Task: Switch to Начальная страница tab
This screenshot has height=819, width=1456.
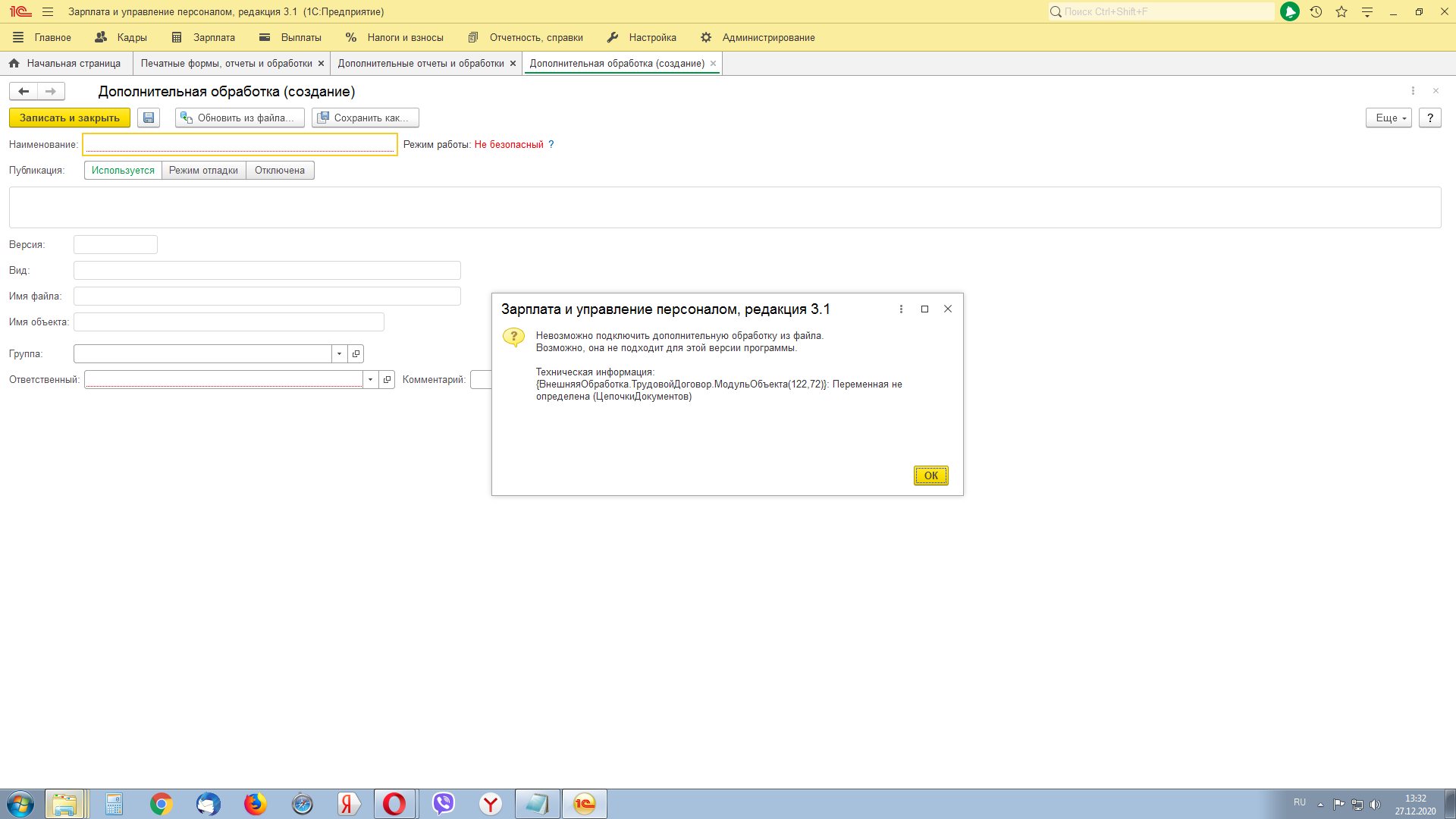Action: pos(65,64)
